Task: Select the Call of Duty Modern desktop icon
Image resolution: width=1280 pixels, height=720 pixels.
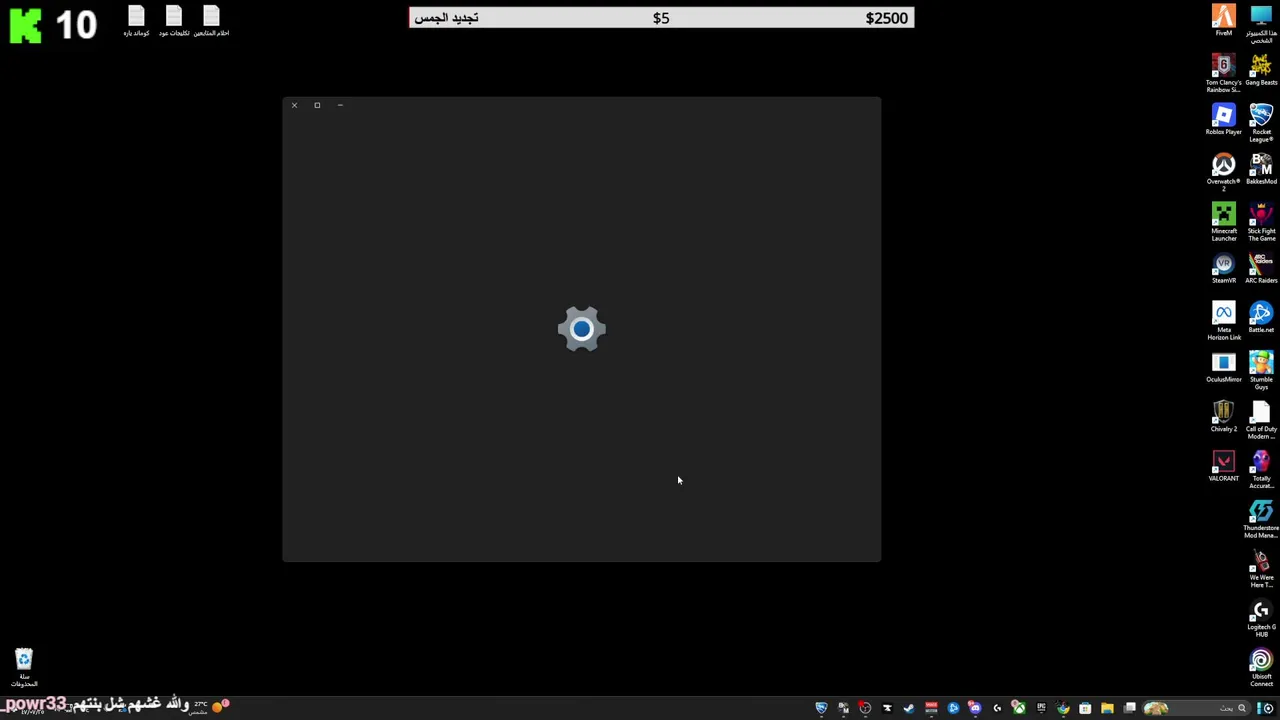Action: point(1261,419)
